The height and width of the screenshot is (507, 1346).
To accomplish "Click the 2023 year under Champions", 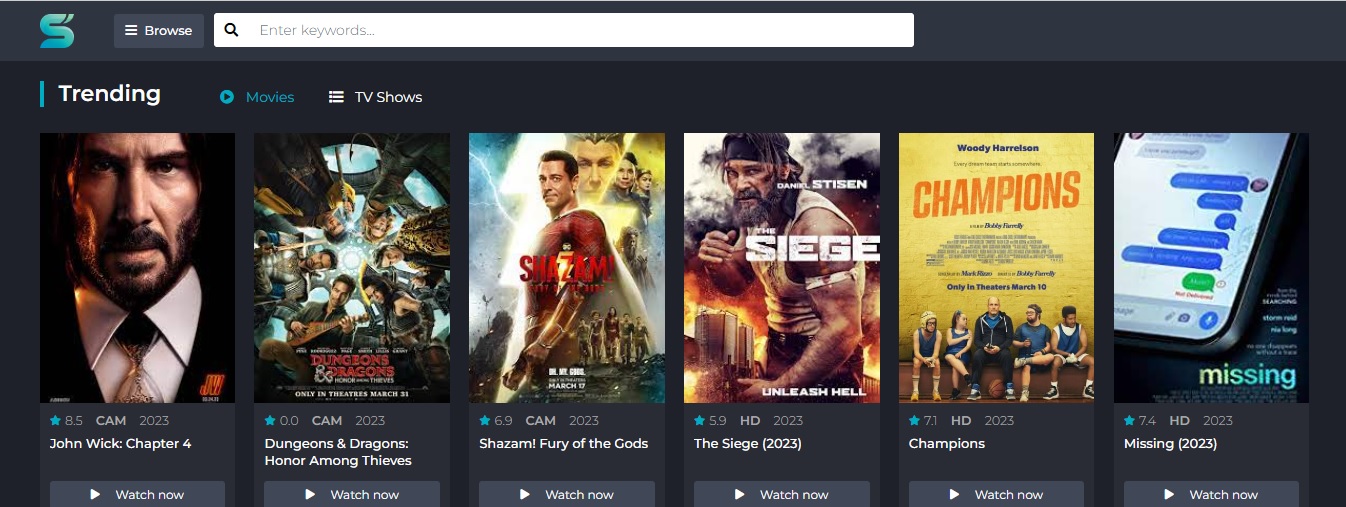I will coord(999,421).
